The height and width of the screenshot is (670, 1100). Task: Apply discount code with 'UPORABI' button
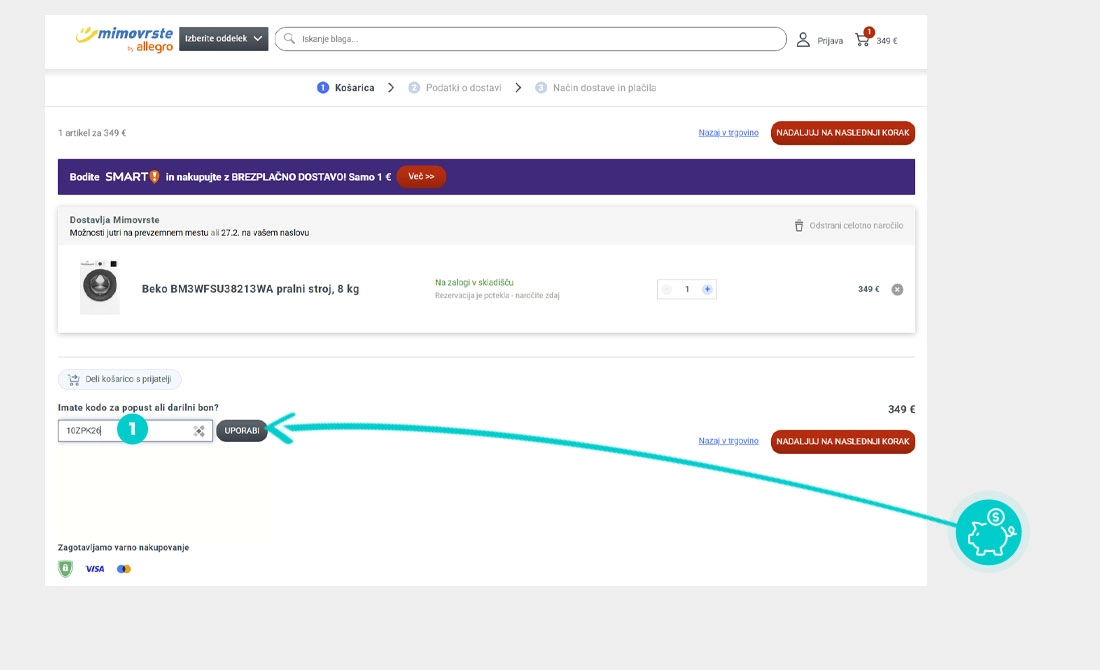coord(242,431)
